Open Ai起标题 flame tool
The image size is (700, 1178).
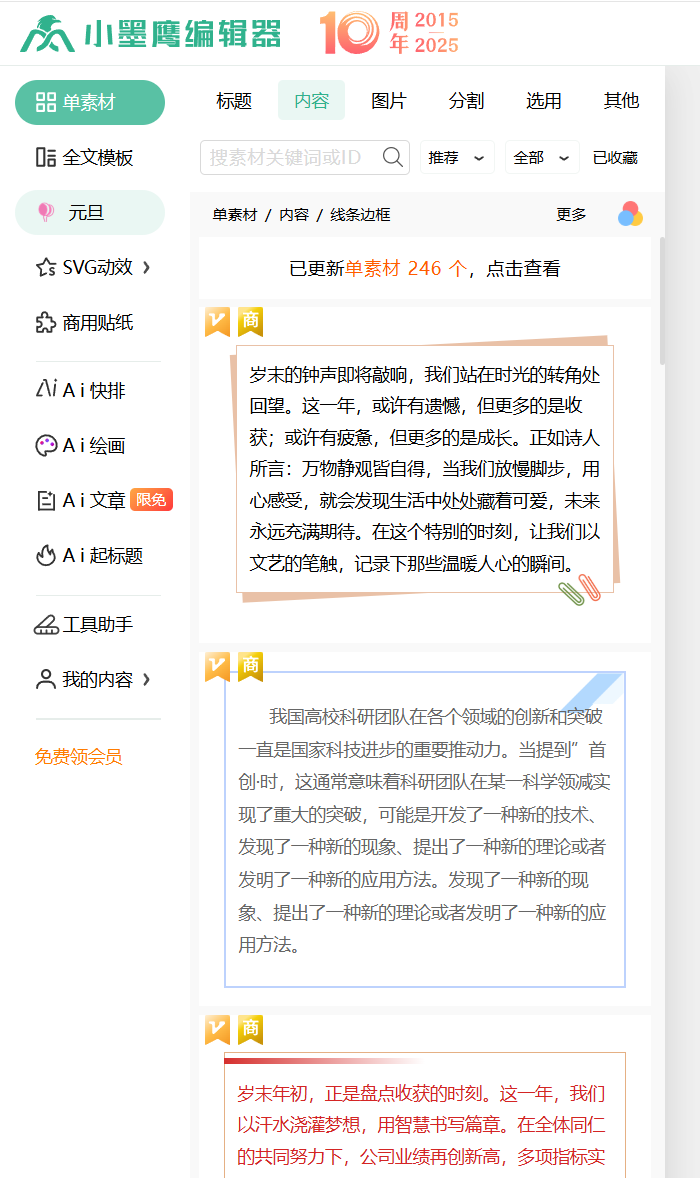pyautogui.click(x=89, y=555)
